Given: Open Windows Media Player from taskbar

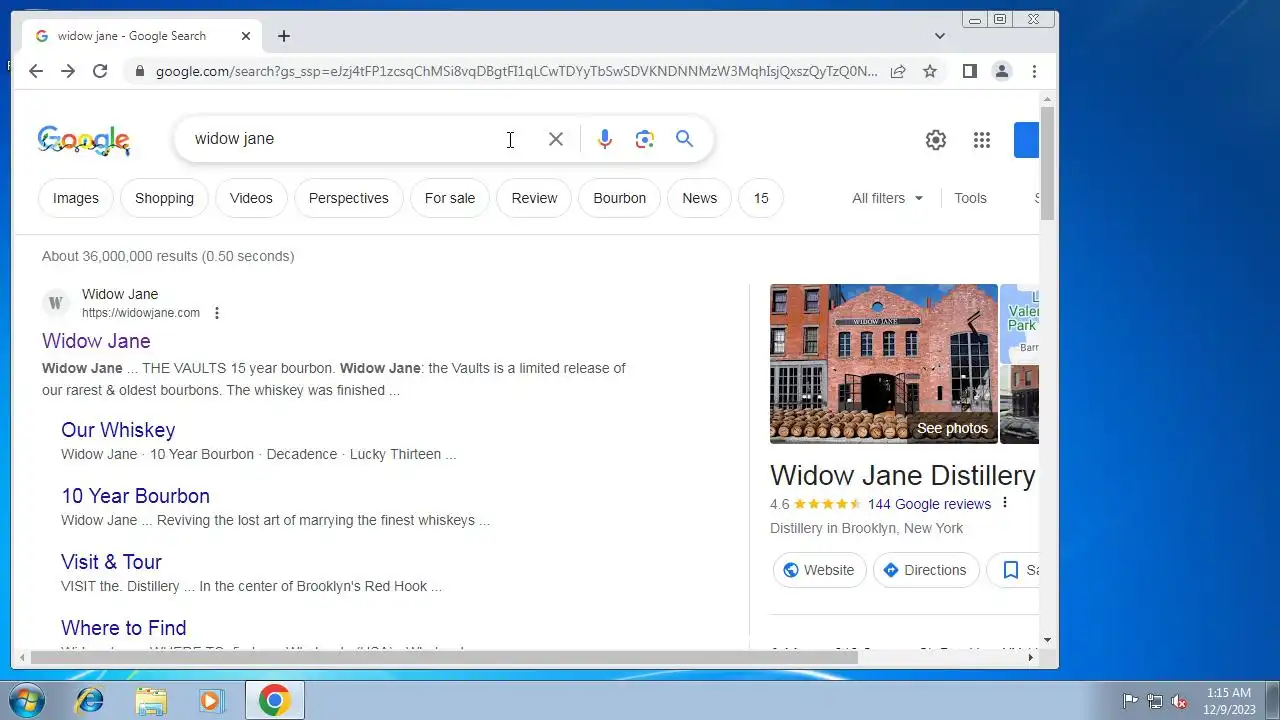Looking at the screenshot, I should pyautogui.click(x=211, y=701).
